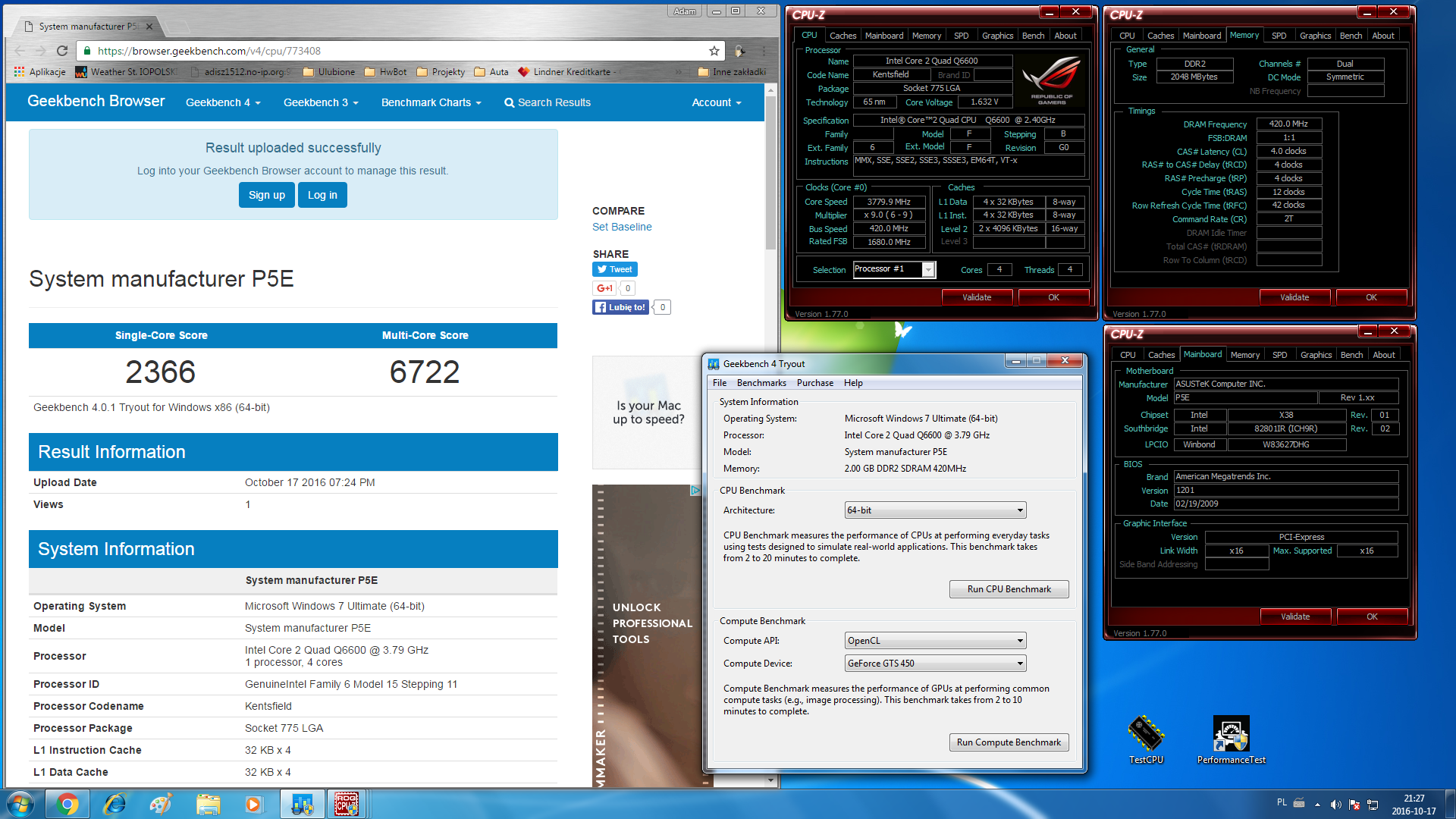Click the on-screen keyboard tray icon
1456x819 pixels.
1299,803
